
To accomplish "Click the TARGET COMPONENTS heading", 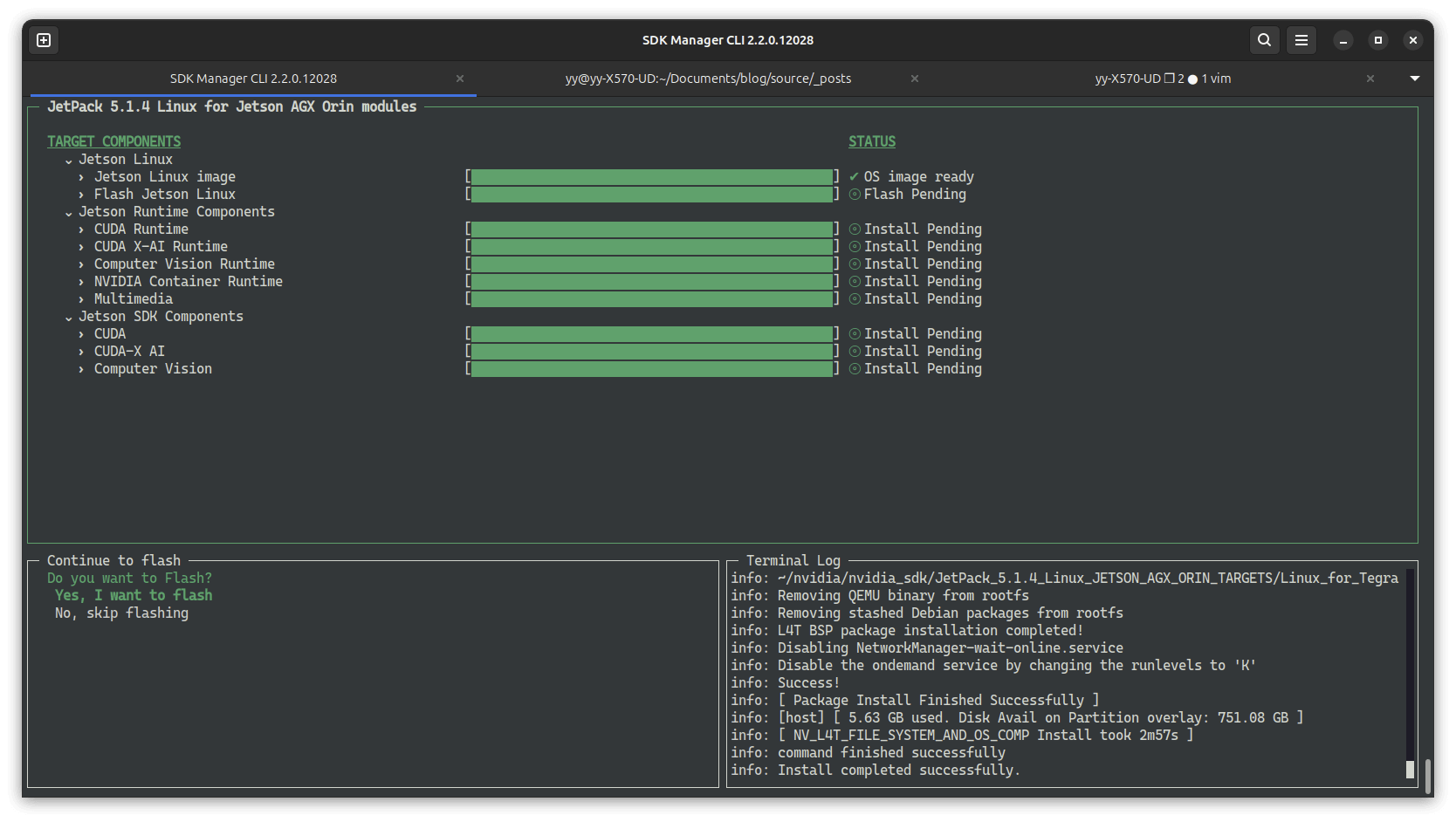I will (x=114, y=141).
